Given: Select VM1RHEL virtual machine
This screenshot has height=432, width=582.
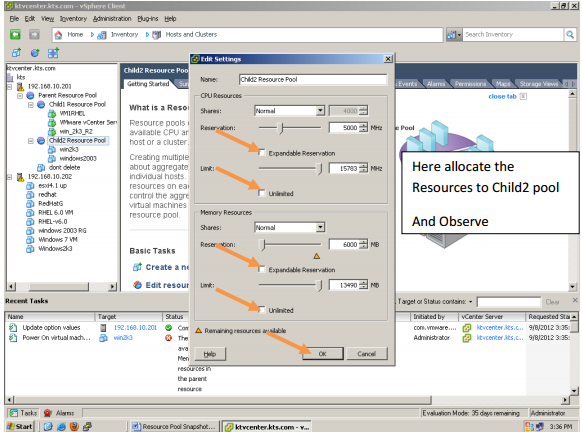Looking at the screenshot, I should coord(72,113).
